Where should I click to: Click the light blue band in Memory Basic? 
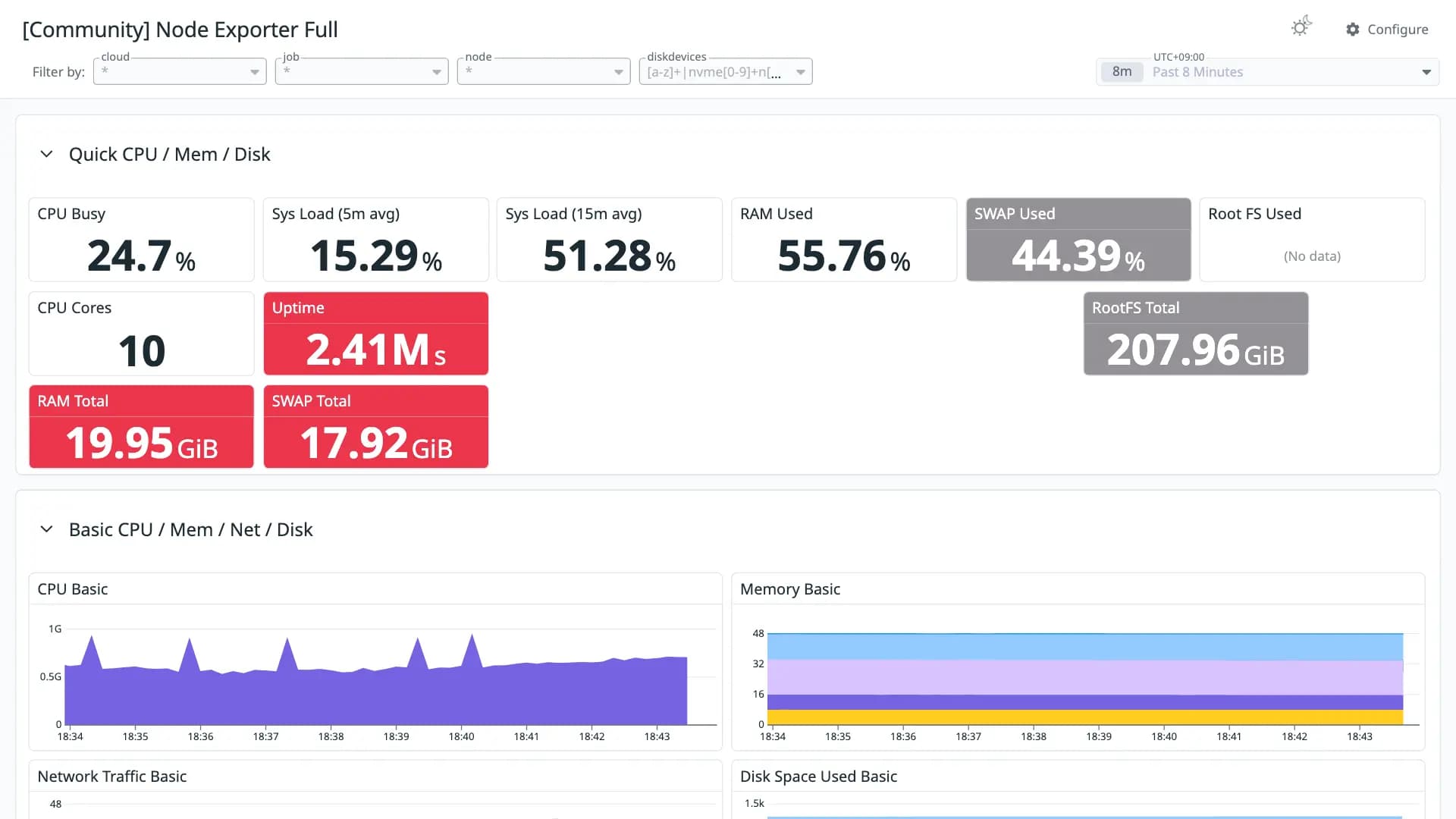pos(1084,646)
